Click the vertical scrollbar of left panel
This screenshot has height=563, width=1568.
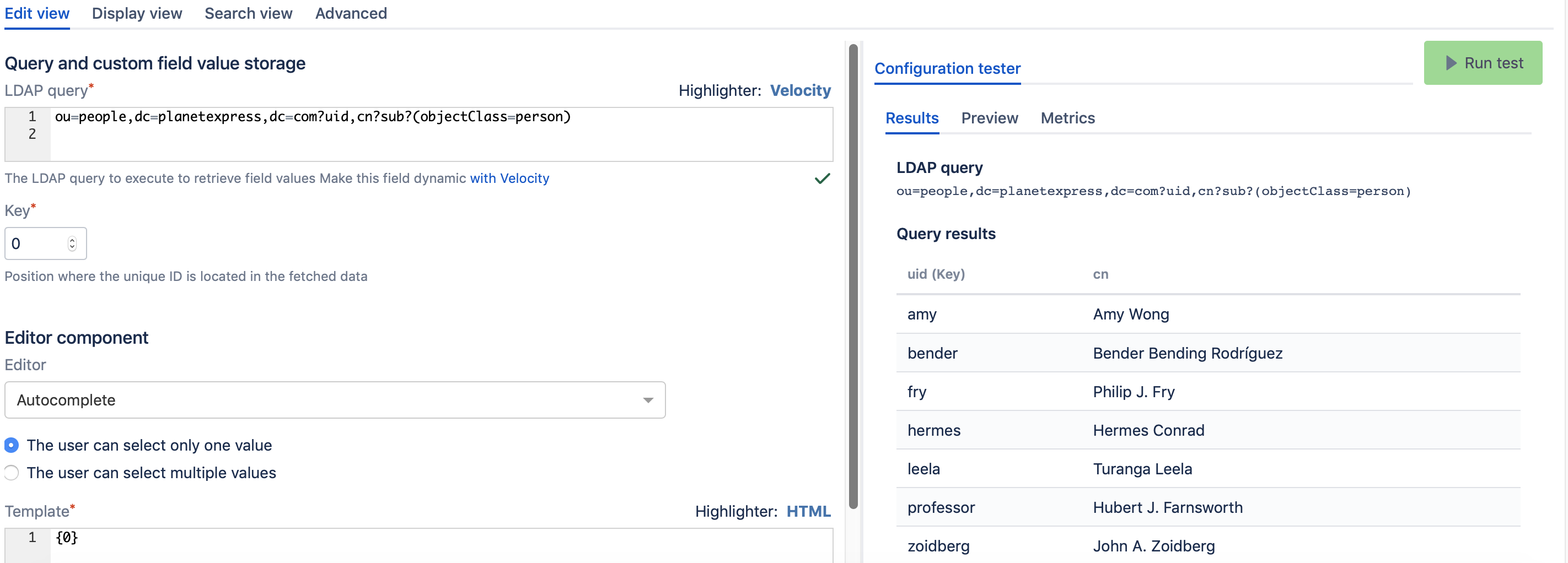point(853,274)
